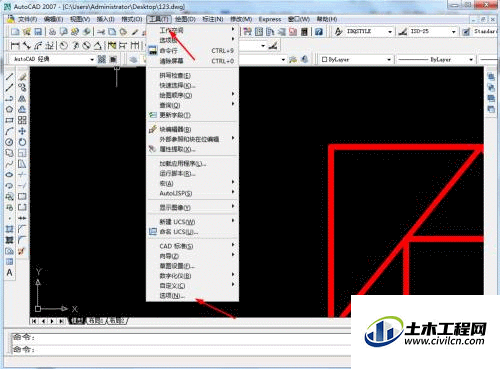Screen dimensions: 500x369
Task: Expand the AutoLISP(S) submenu
Action: click(193, 193)
